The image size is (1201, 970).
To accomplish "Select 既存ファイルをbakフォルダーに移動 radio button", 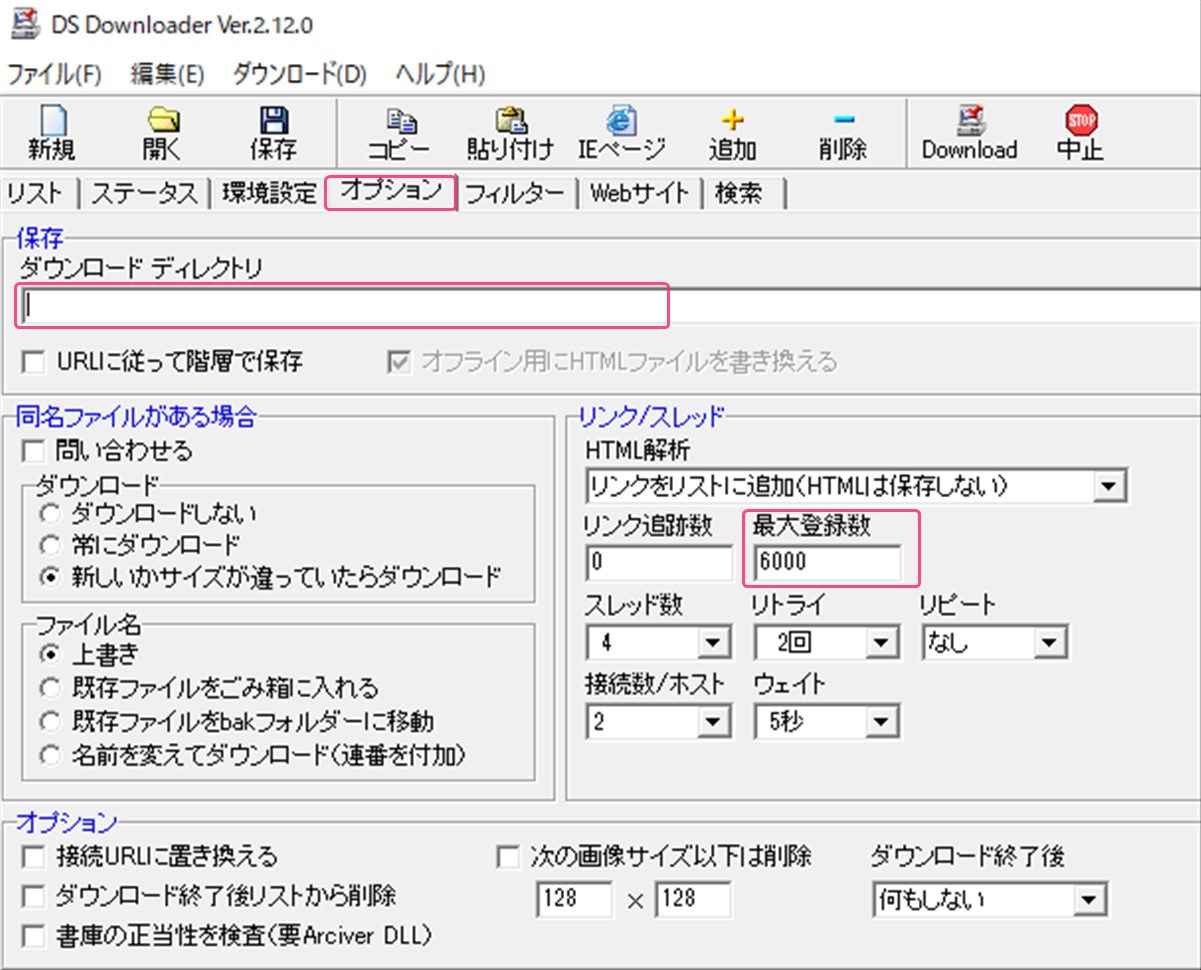I will [x=49, y=721].
